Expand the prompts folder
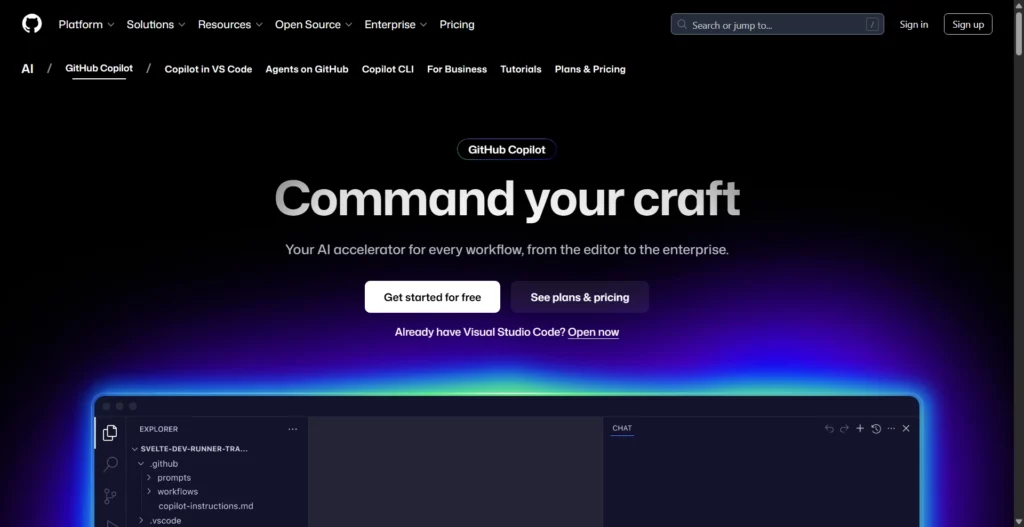Image resolution: width=1024 pixels, height=527 pixels. pos(170,477)
